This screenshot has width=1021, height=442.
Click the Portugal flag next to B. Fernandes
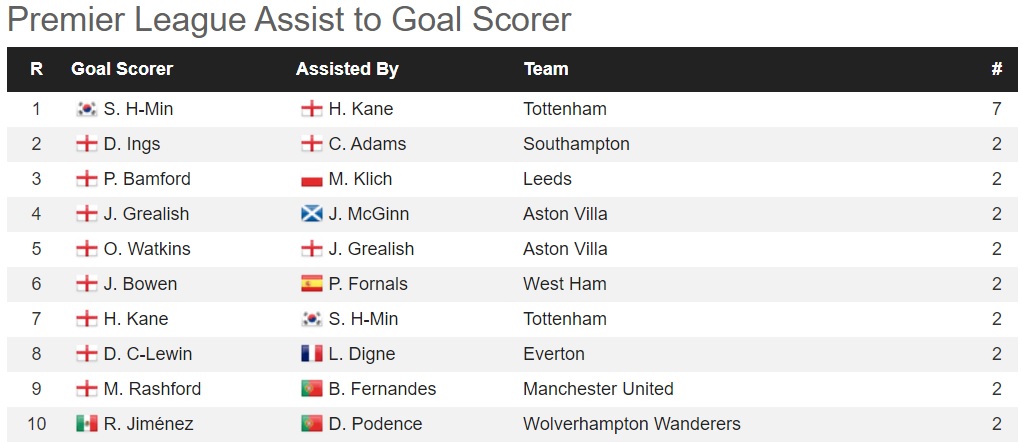312,389
